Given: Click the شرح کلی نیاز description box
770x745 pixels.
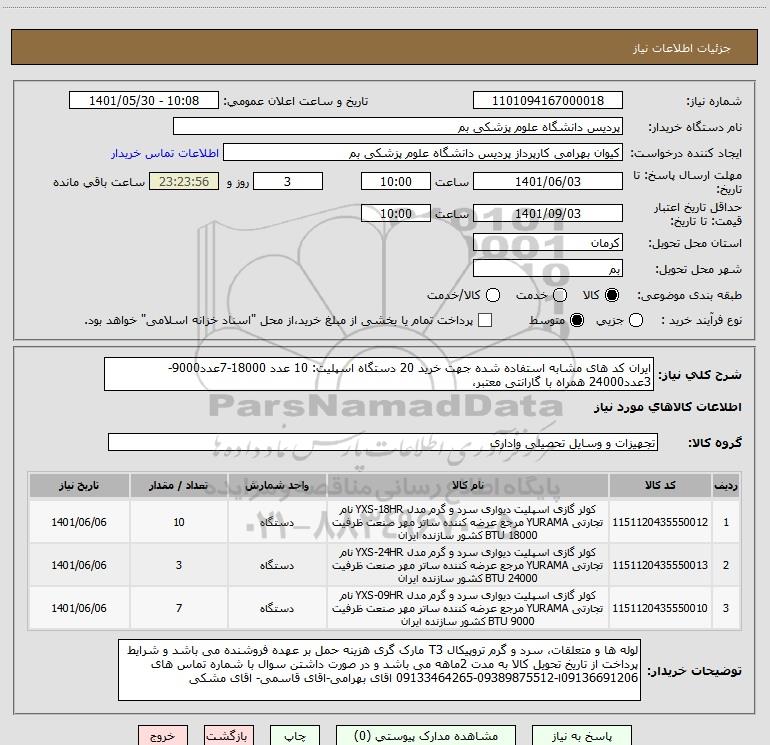Looking at the screenshot, I should (x=379, y=374).
